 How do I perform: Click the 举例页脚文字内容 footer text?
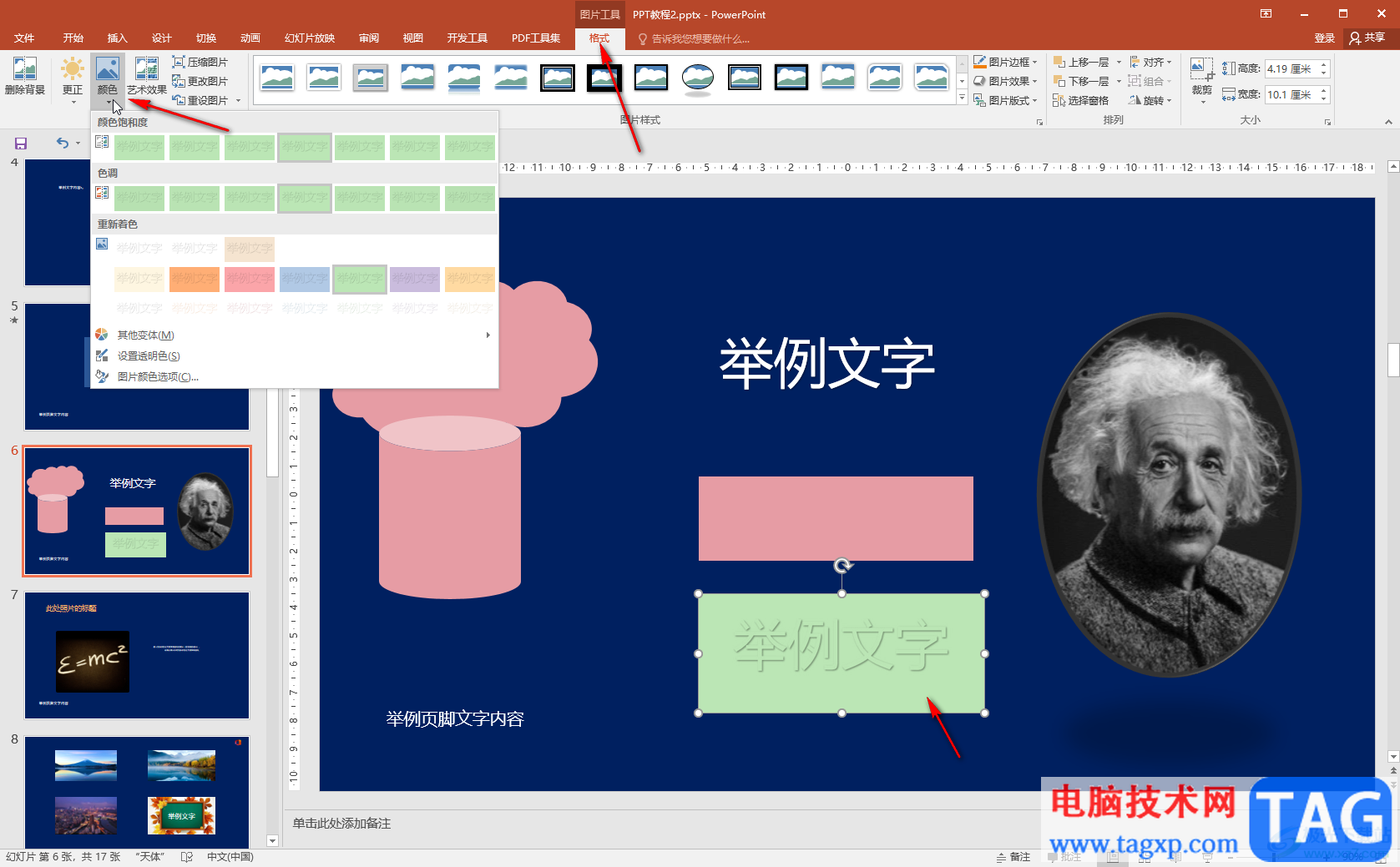pyautogui.click(x=455, y=719)
